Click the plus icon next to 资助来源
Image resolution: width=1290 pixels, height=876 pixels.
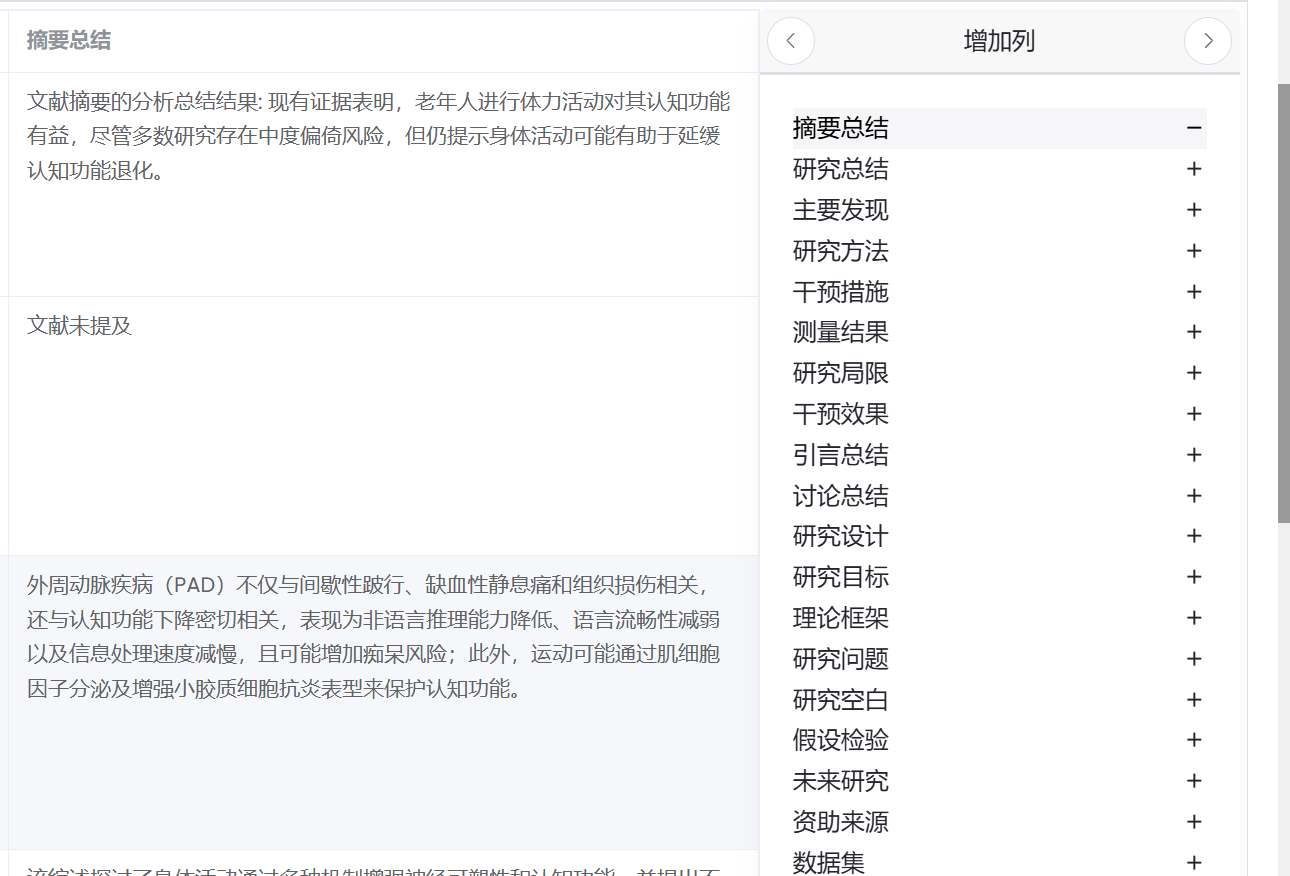[x=1194, y=821]
